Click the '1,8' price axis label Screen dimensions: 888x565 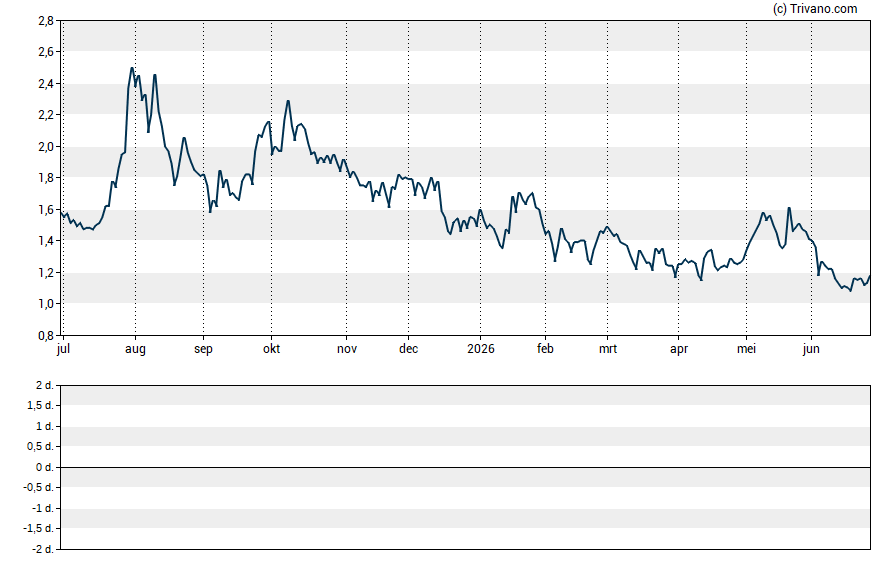pos(46,178)
